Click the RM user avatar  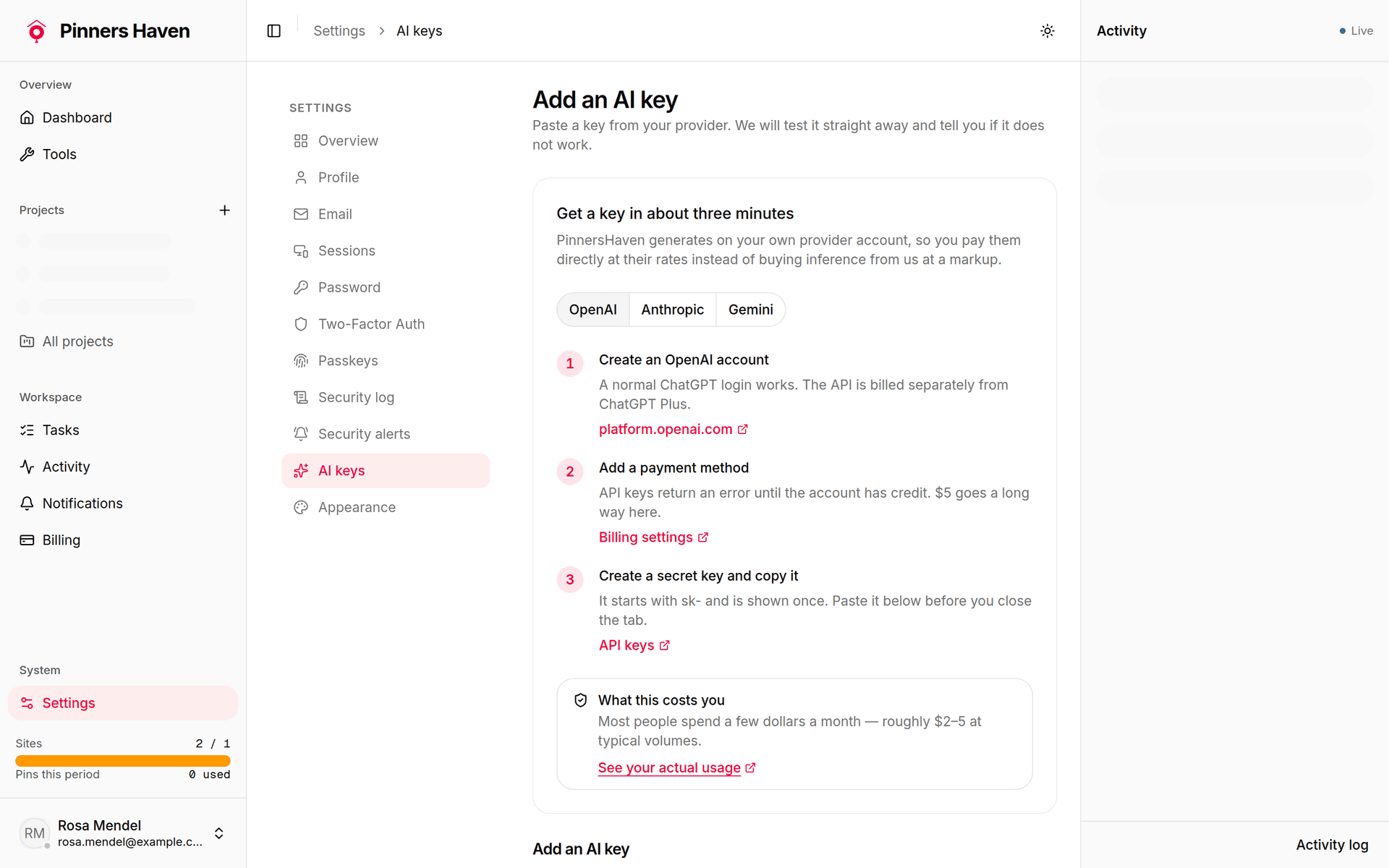34,833
